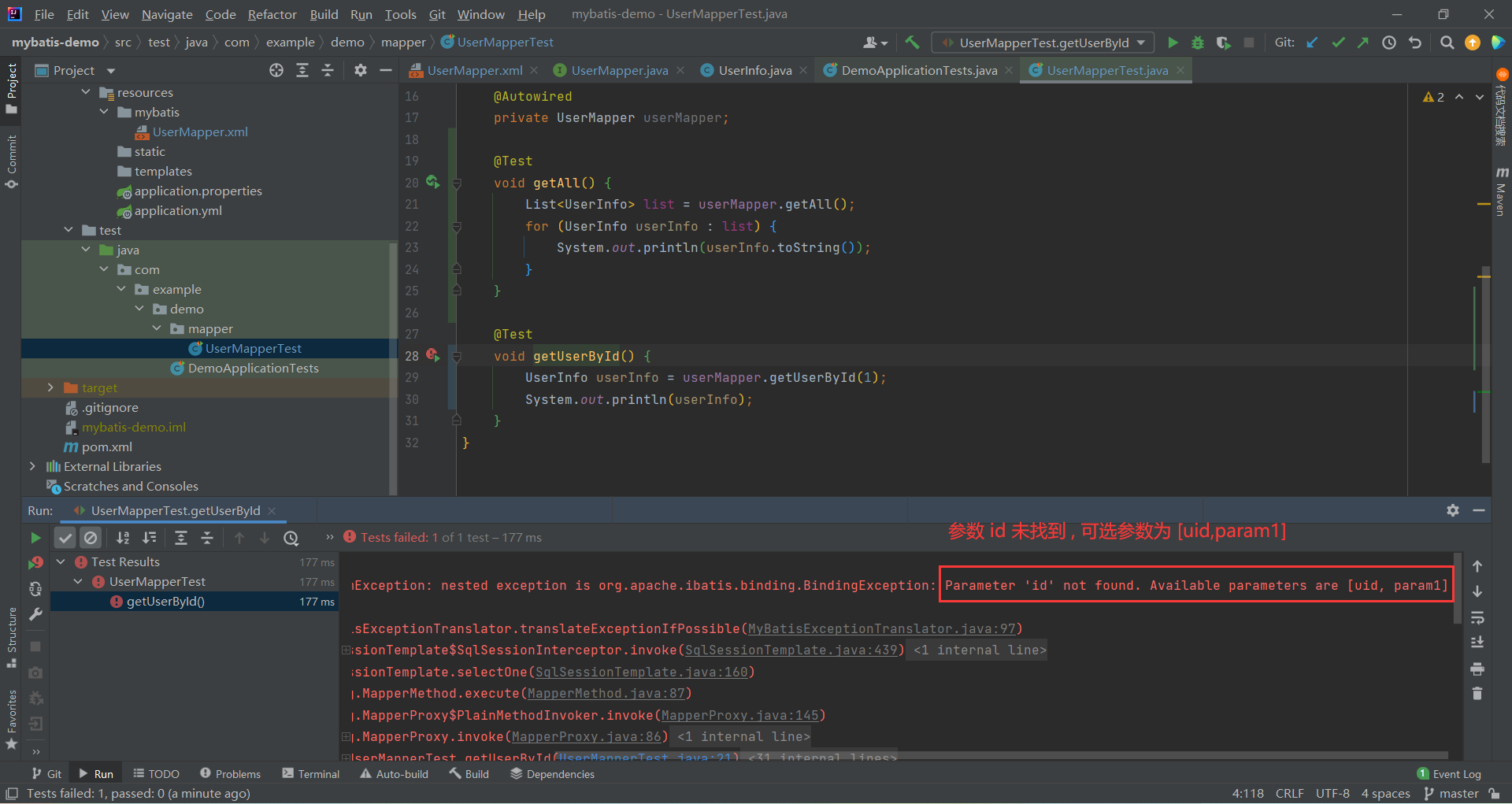Expand External Libraries node
The height and width of the screenshot is (804, 1512).
click(x=32, y=466)
